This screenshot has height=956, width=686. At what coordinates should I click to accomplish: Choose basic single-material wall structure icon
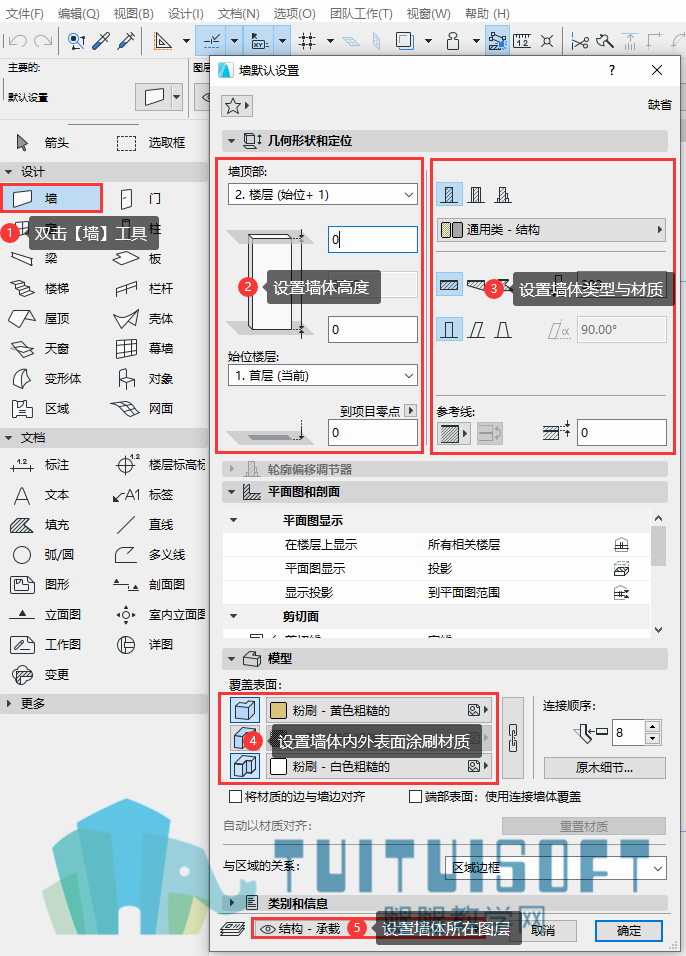(449, 195)
